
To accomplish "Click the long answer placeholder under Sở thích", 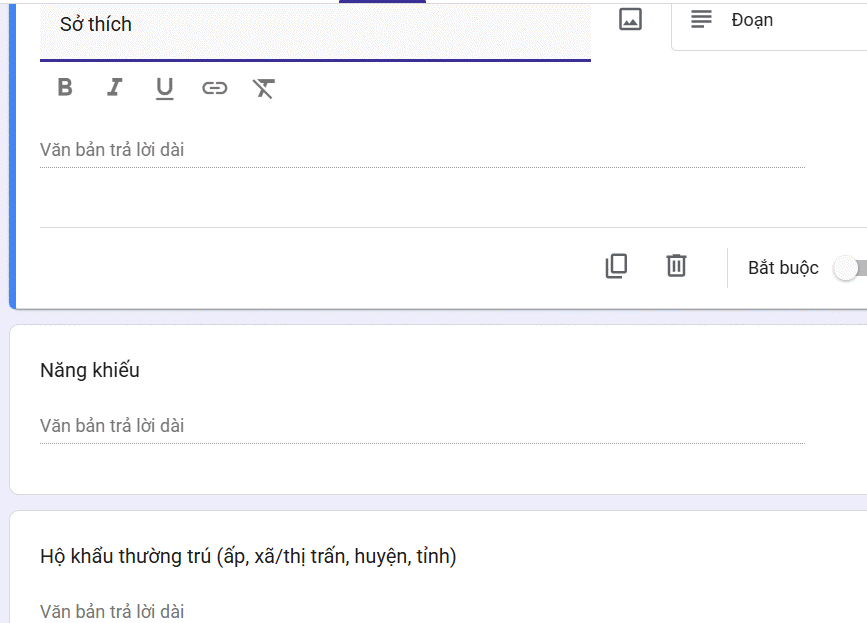I will tap(112, 150).
